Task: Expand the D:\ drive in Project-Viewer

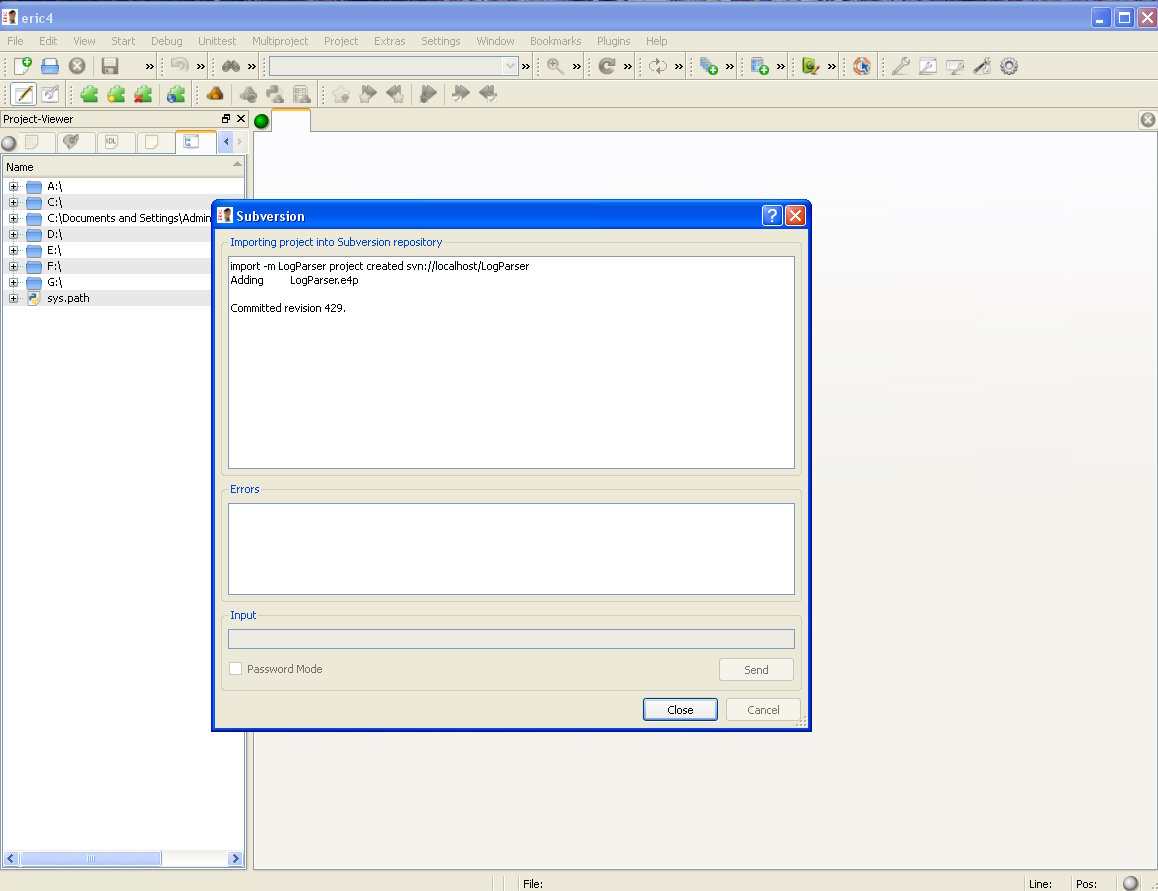Action: pos(13,234)
